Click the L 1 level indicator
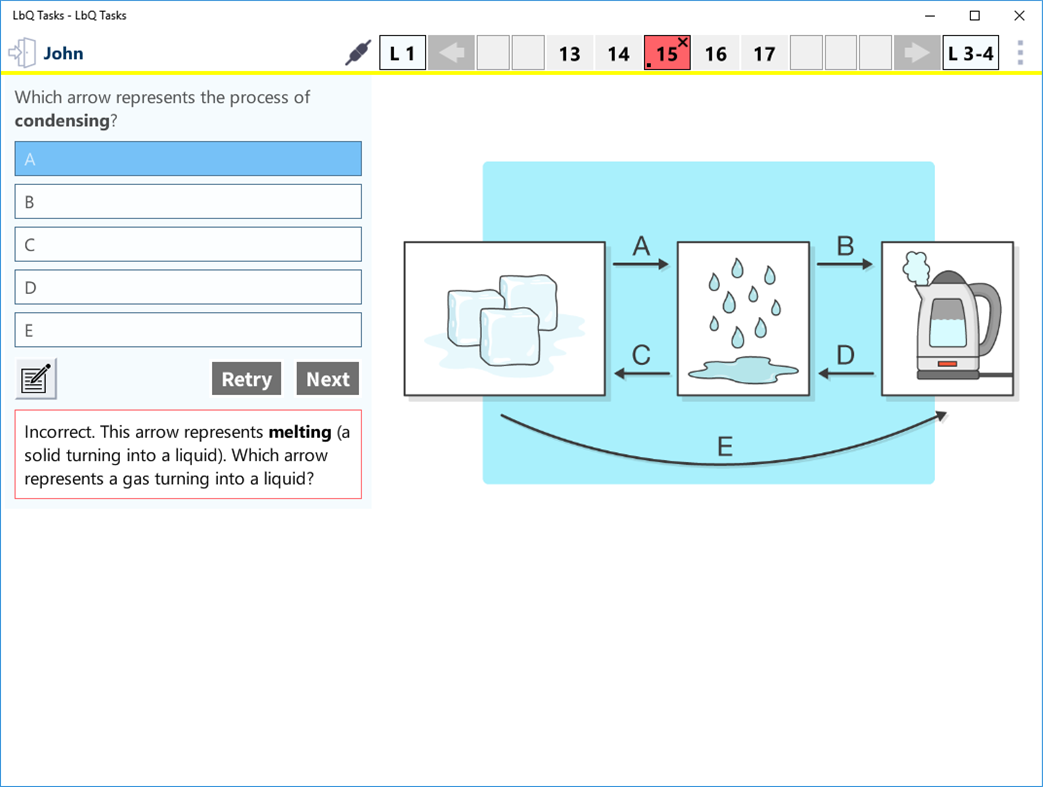 click(402, 52)
